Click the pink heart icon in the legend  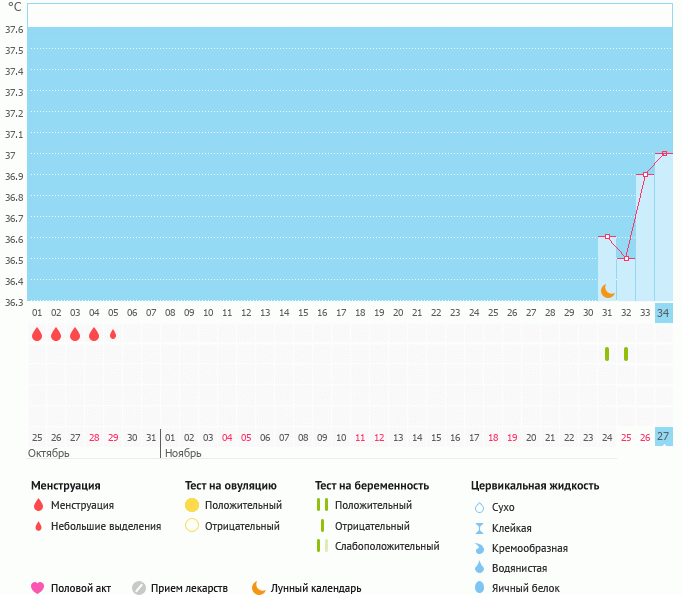point(38,588)
